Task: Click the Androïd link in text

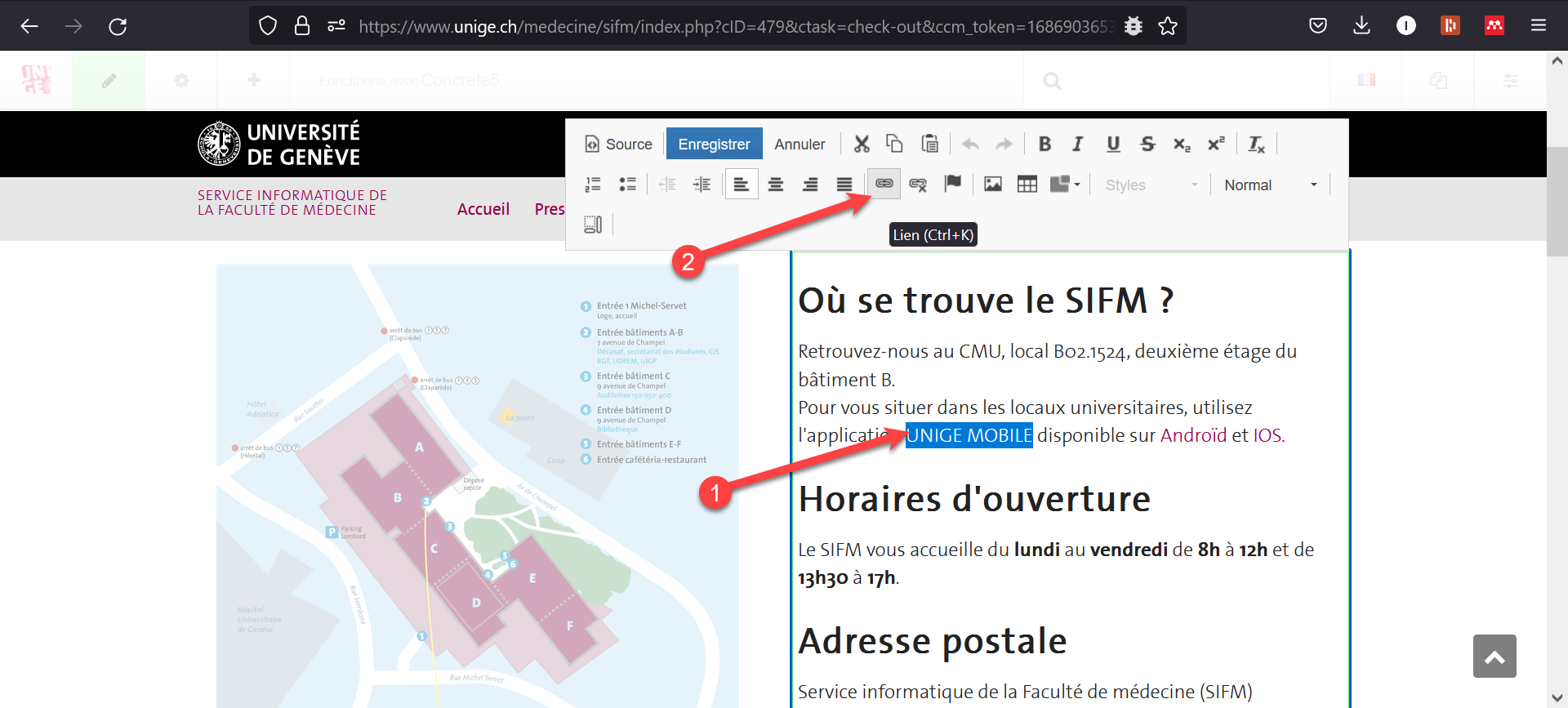Action: [1193, 435]
